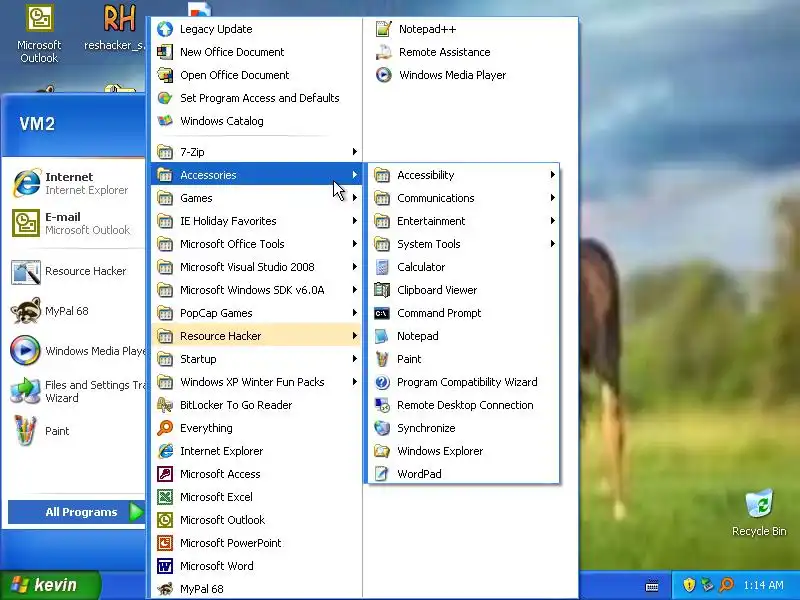
Task: Open Microsoft PowerPoint icon
Action: point(164,542)
